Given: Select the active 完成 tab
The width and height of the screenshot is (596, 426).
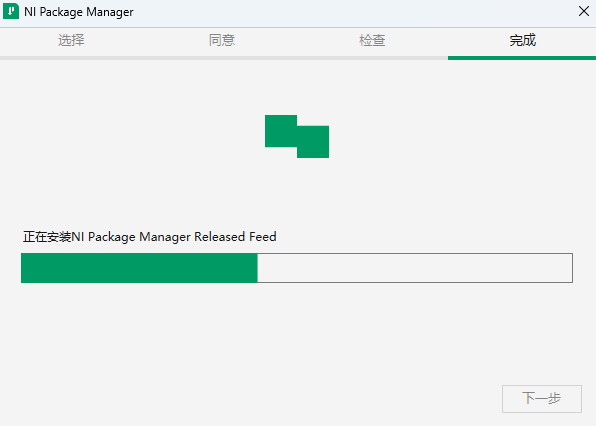Looking at the screenshot, I should point(523,40).
